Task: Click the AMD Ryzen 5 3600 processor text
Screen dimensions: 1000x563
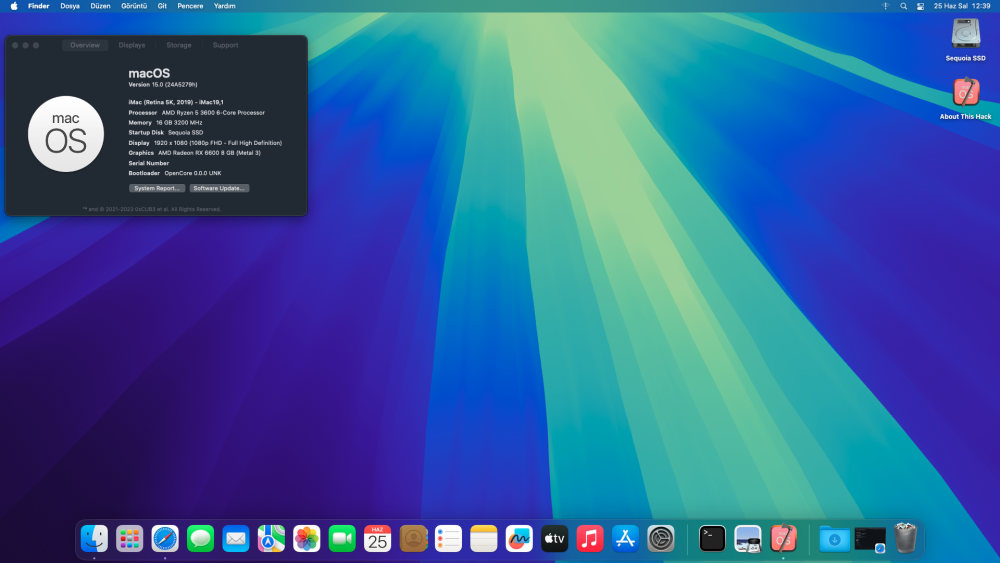Action: click(x=213, y=112)
